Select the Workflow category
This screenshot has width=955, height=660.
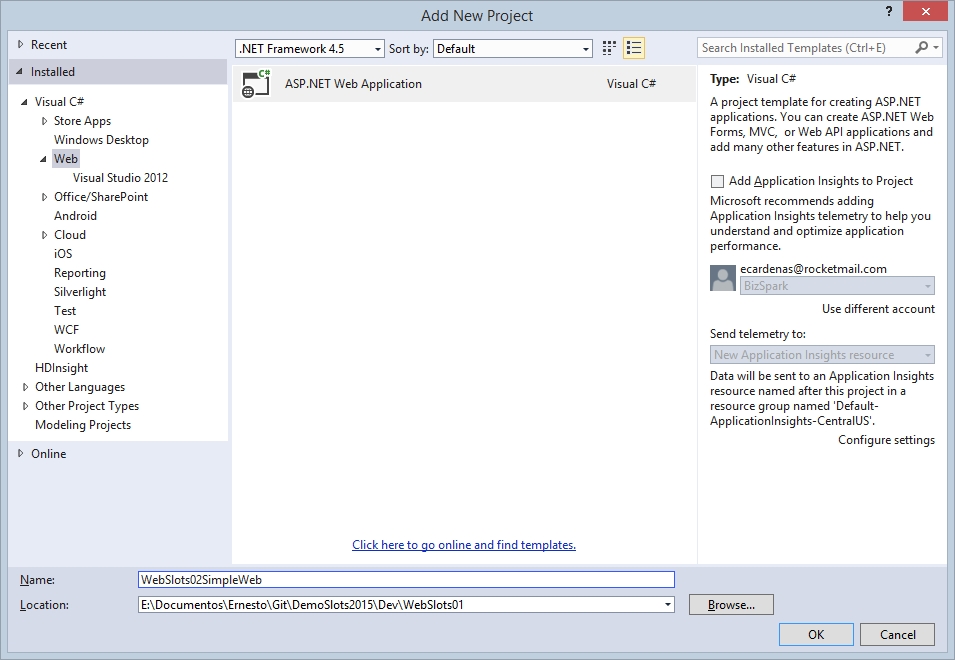pos(80,349)
